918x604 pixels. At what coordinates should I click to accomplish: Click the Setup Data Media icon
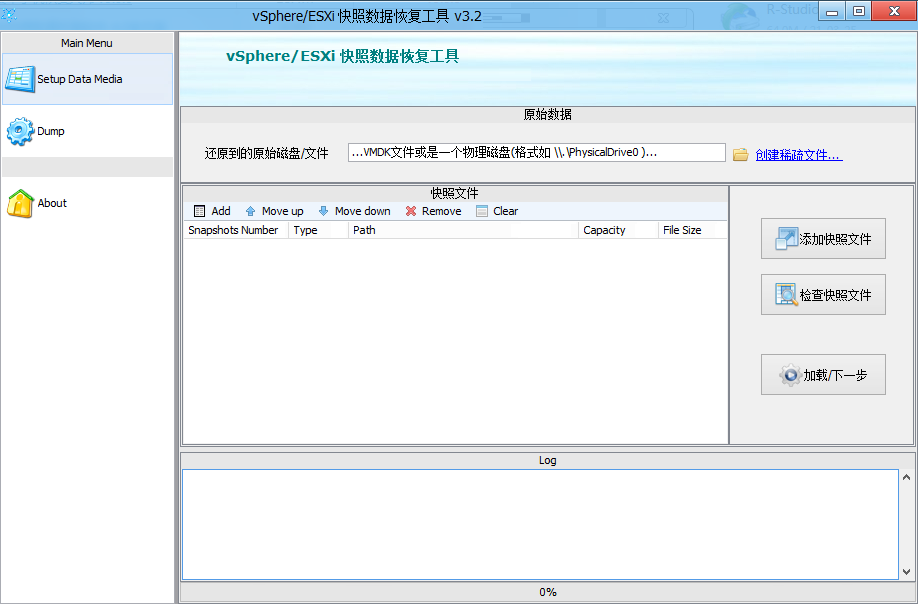[20, 79]
